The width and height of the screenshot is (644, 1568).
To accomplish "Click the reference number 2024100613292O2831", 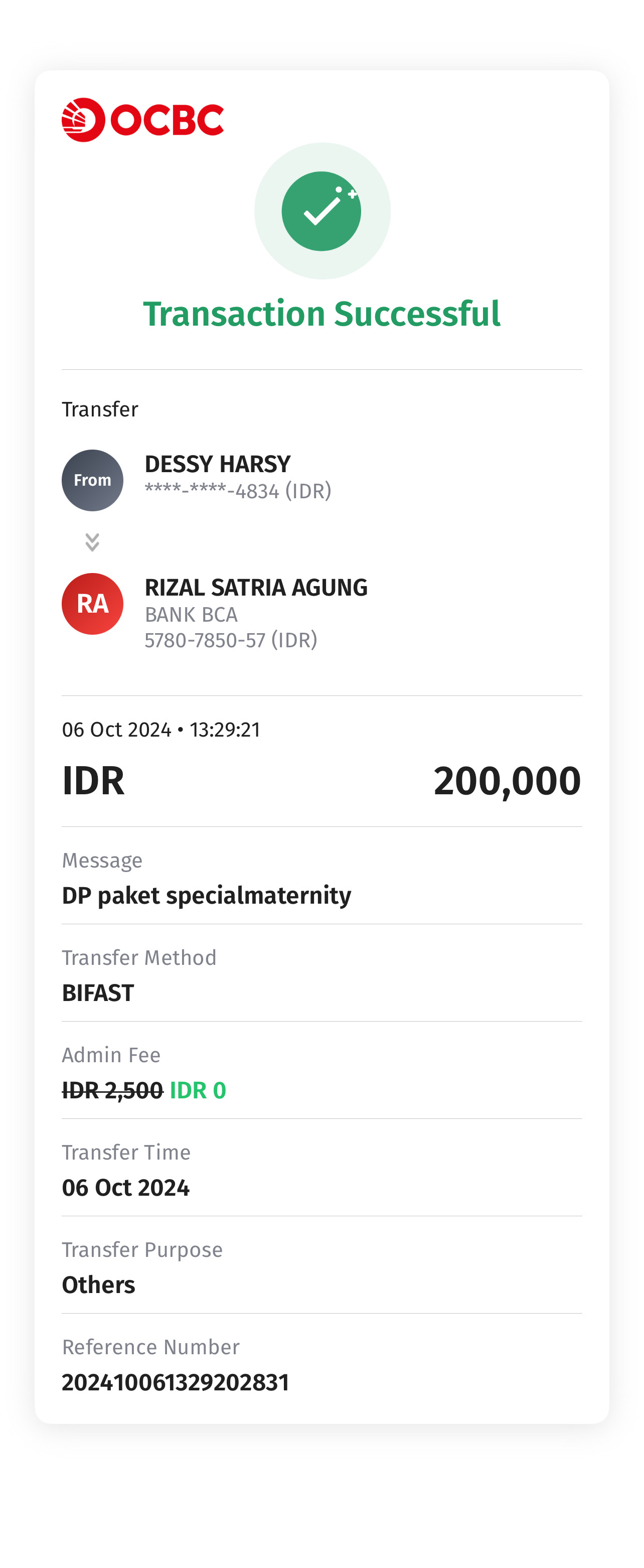I will click(176, 1383).
